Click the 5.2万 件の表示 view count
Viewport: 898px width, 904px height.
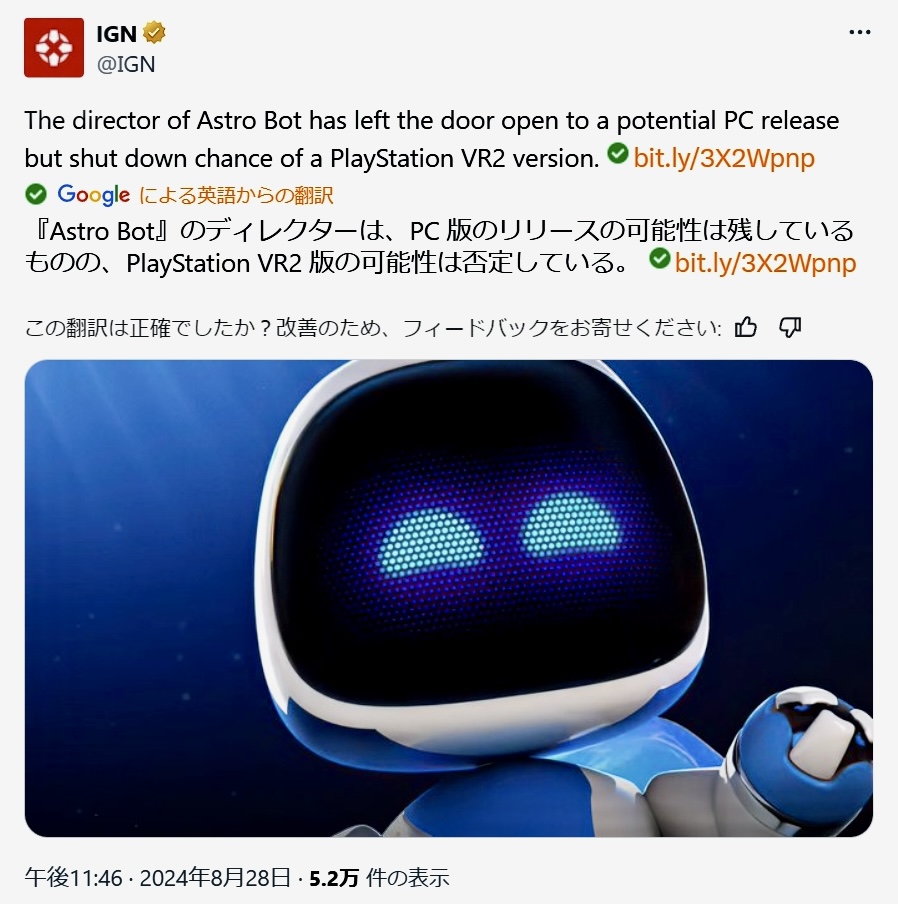pyautogui.click(x=379, y=878)
